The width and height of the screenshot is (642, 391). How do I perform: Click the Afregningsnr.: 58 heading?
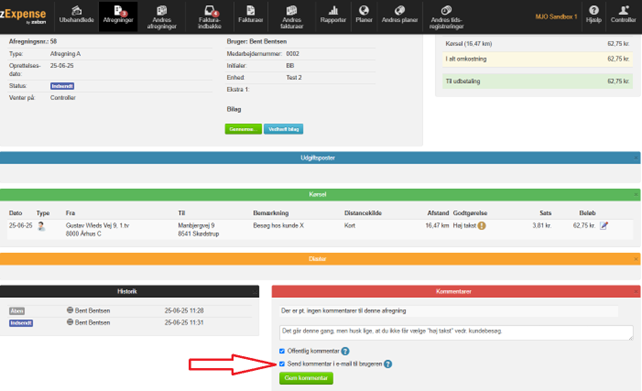click(33, 41)
